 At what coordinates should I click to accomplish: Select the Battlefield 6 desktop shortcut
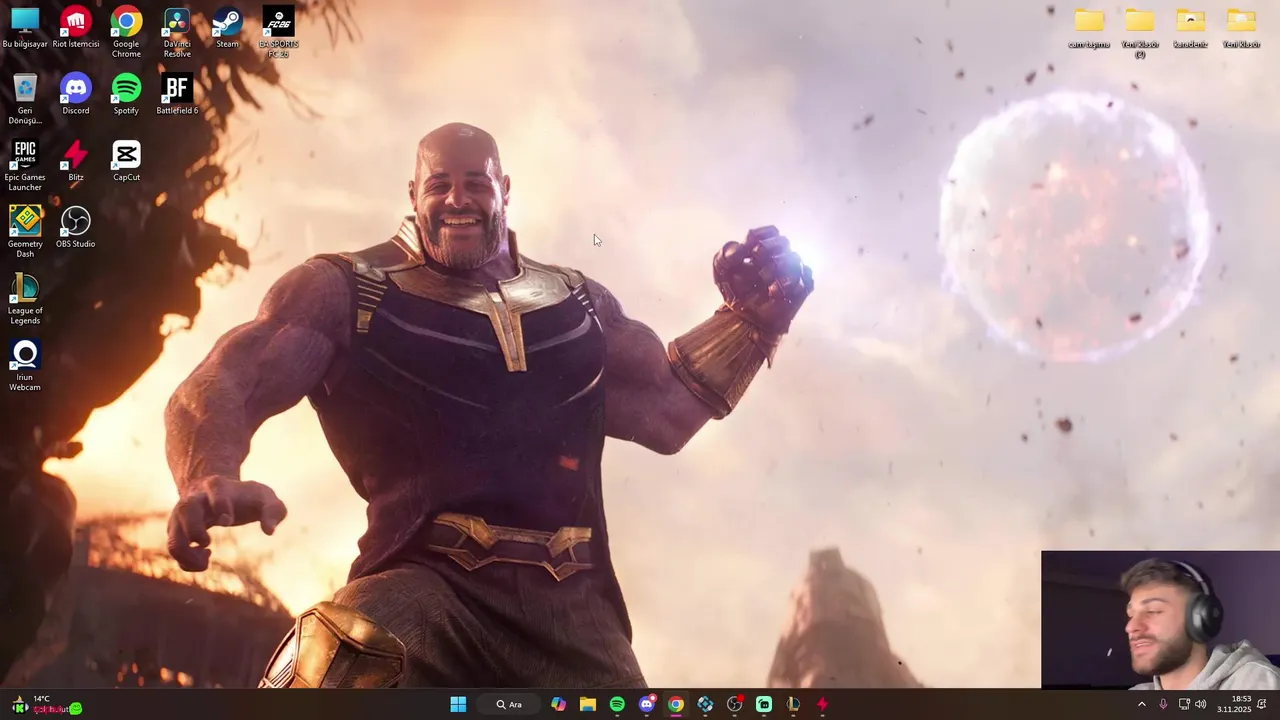point(177,95)
